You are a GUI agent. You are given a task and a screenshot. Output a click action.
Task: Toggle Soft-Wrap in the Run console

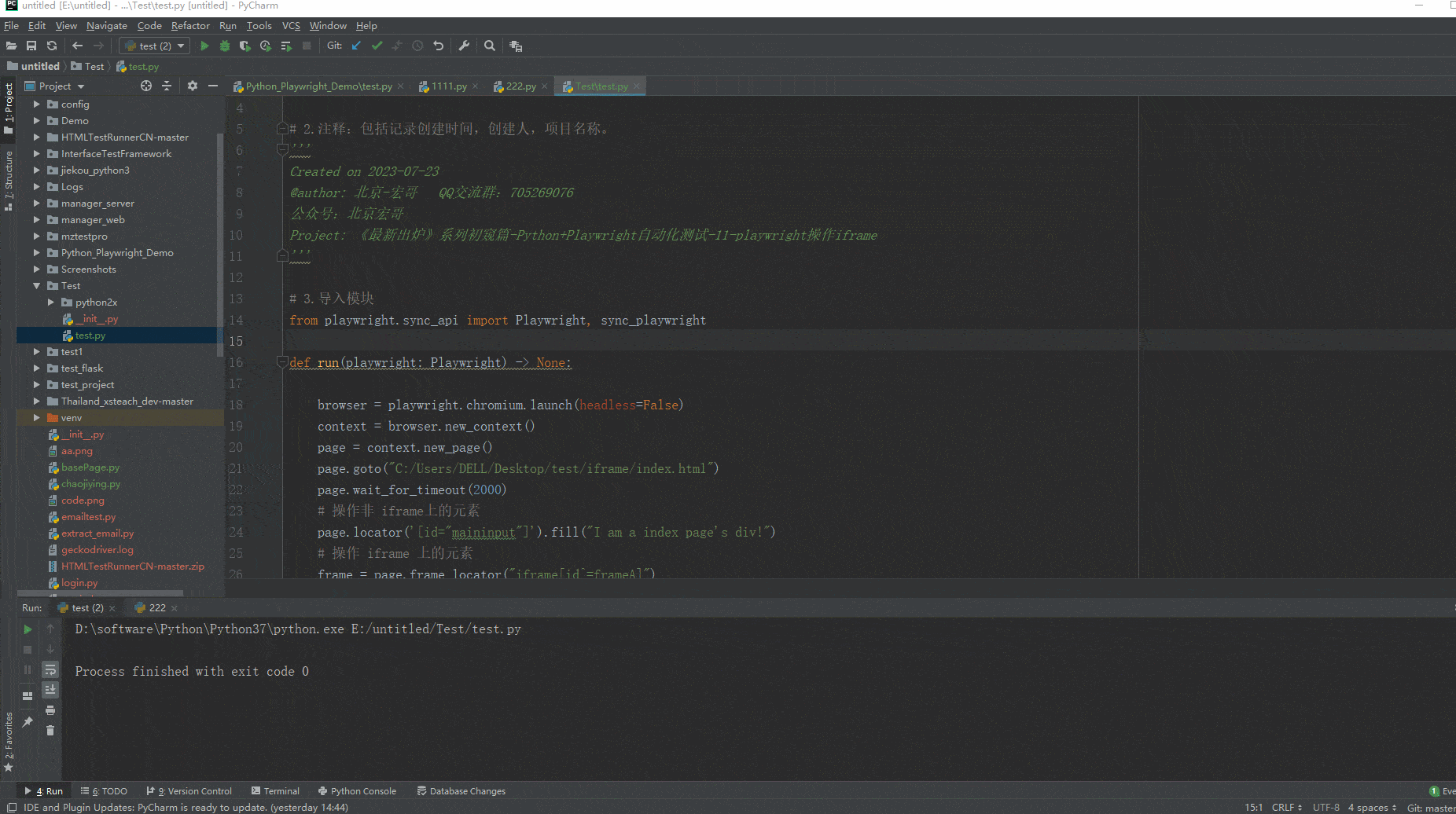(x=50, y=669)
